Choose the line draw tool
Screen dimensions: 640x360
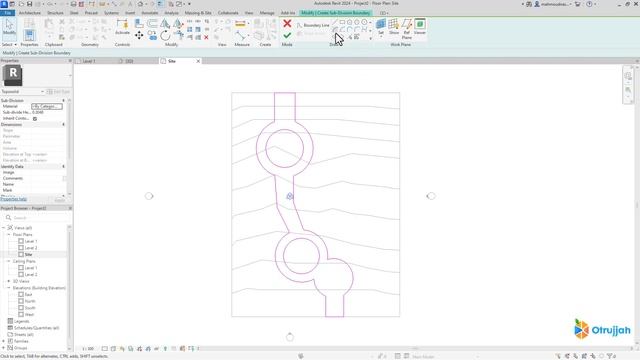pos(335,22)
